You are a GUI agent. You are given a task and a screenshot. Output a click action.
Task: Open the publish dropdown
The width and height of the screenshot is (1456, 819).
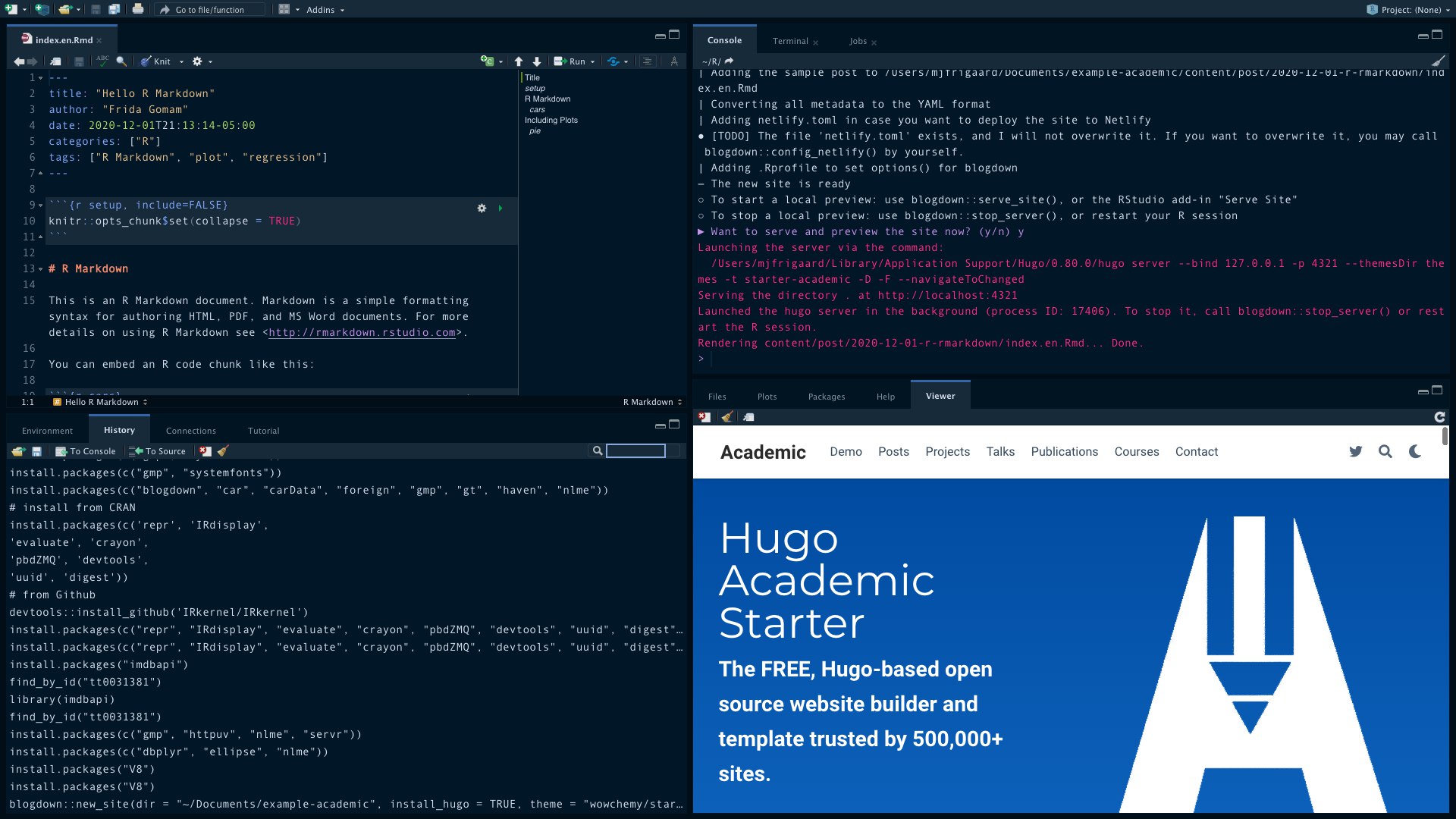point(626,61)
